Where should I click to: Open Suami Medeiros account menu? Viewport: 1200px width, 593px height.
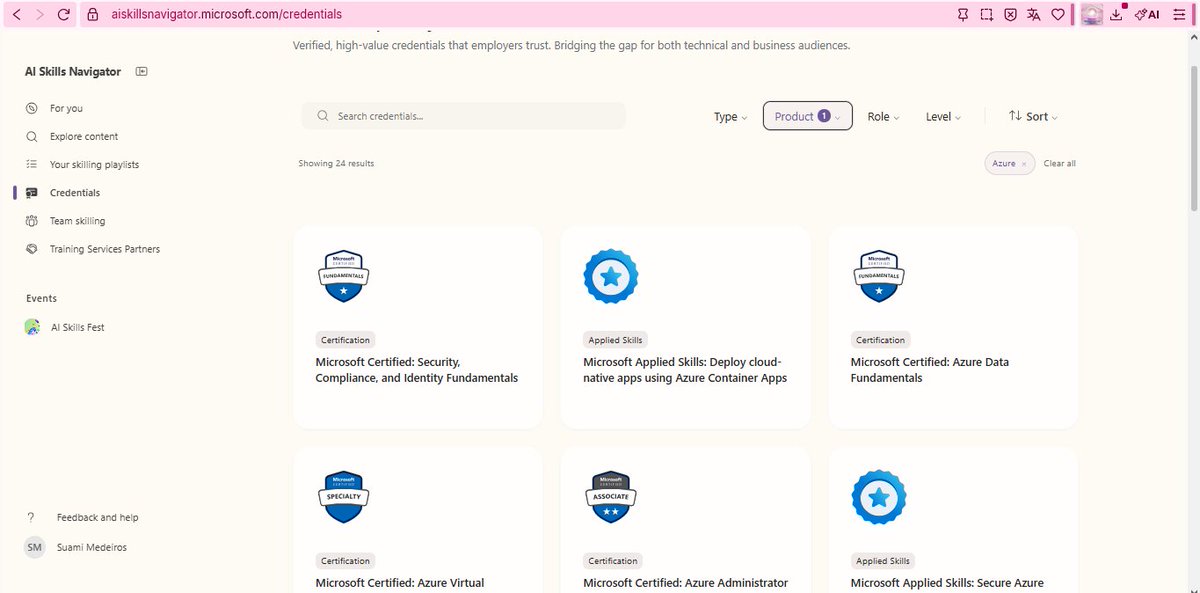(x=92, y=547)
